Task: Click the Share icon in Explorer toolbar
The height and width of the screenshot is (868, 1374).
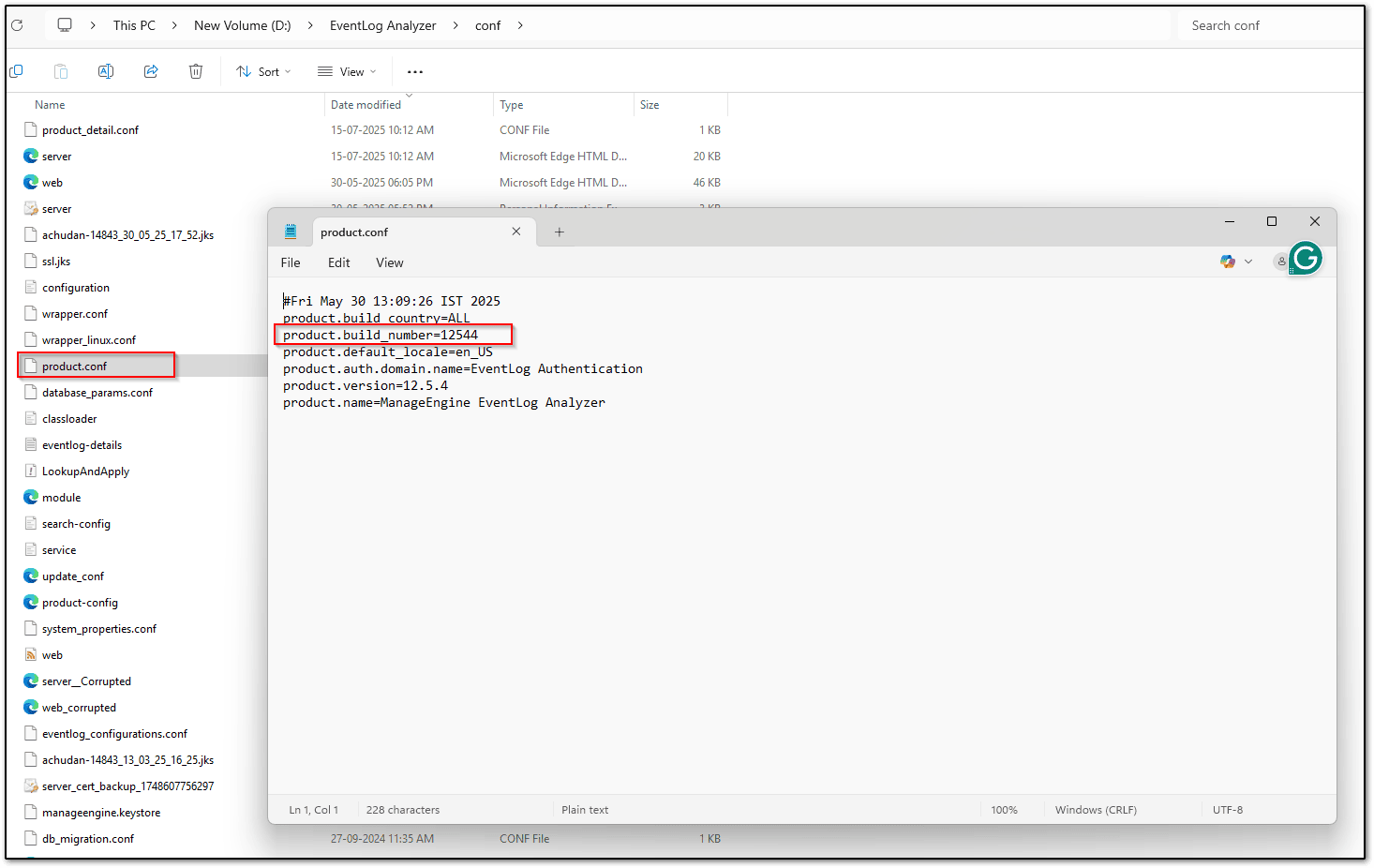Action: coord(151,71)
